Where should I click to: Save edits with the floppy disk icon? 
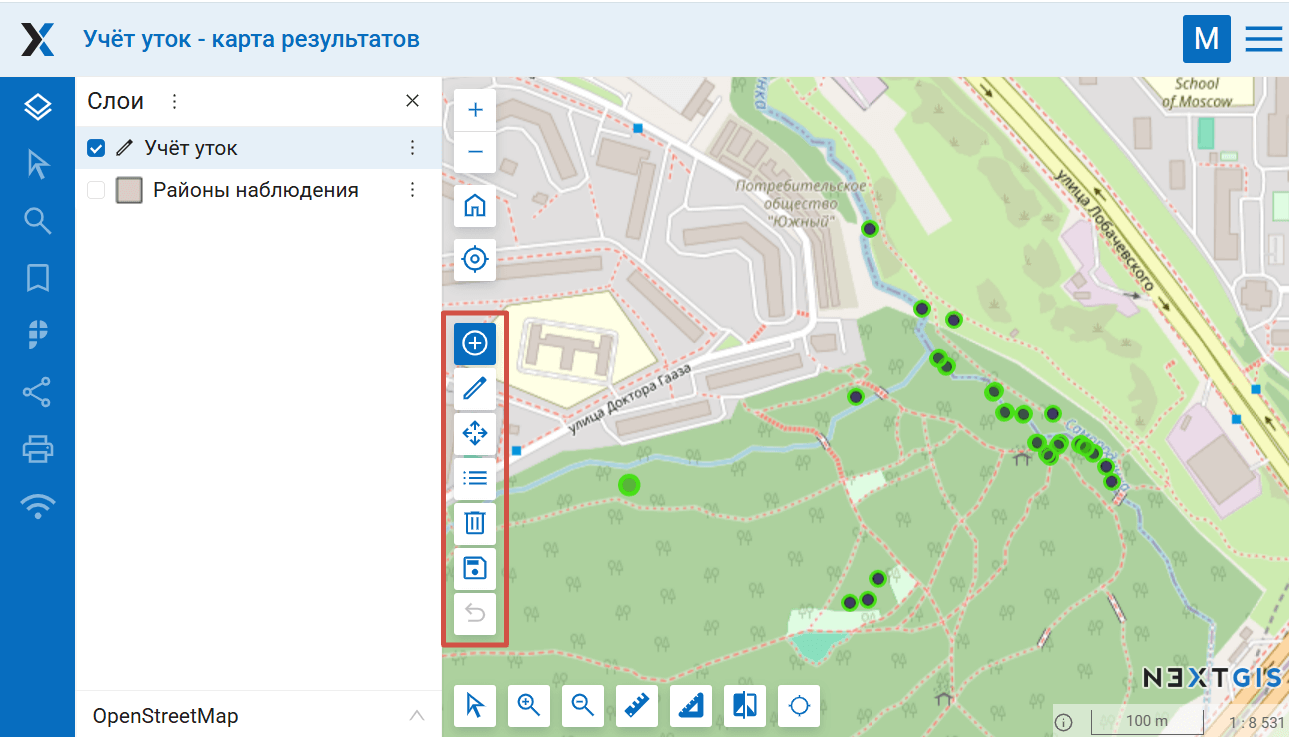(475, 569)
